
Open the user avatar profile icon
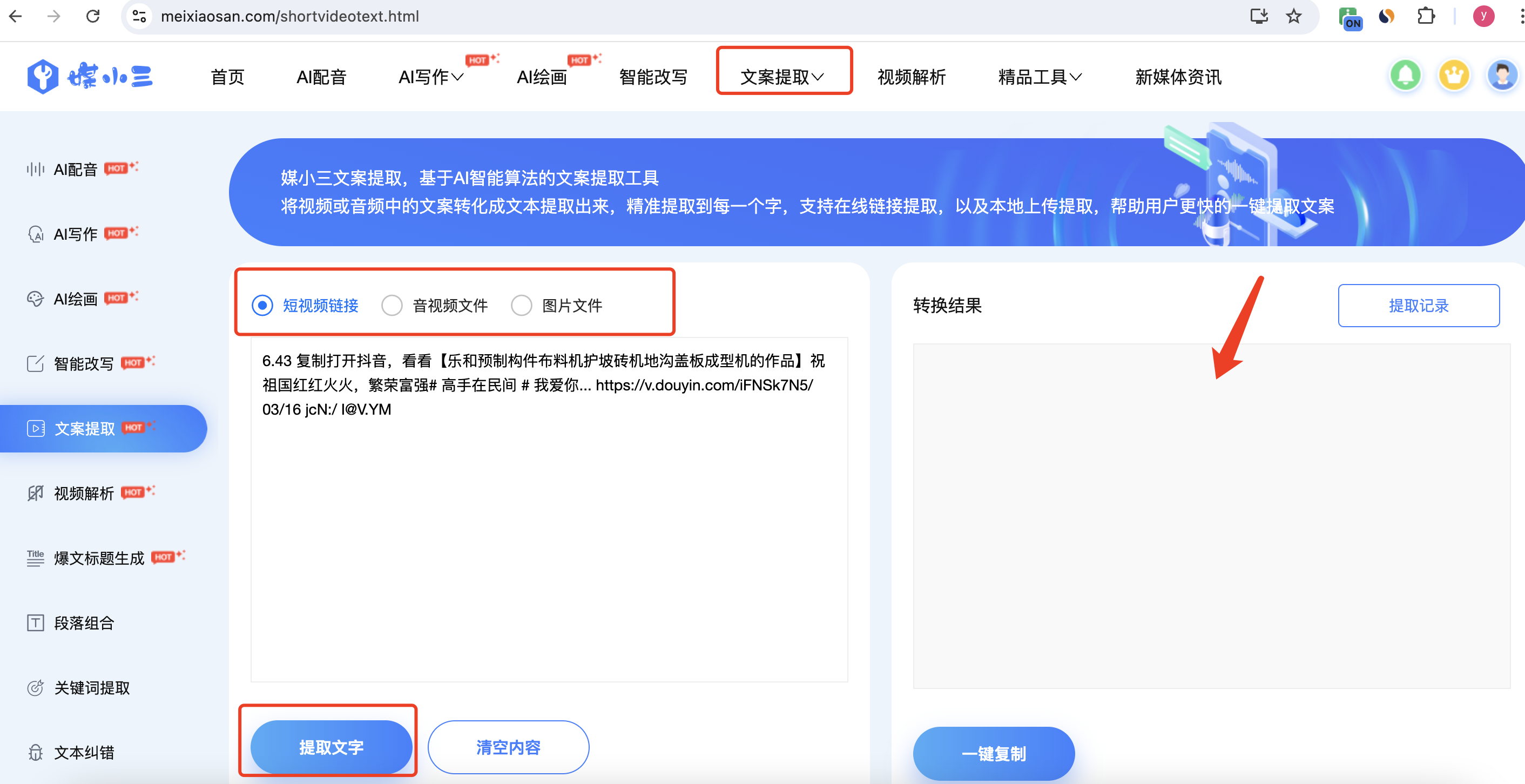click(1502, 76)
